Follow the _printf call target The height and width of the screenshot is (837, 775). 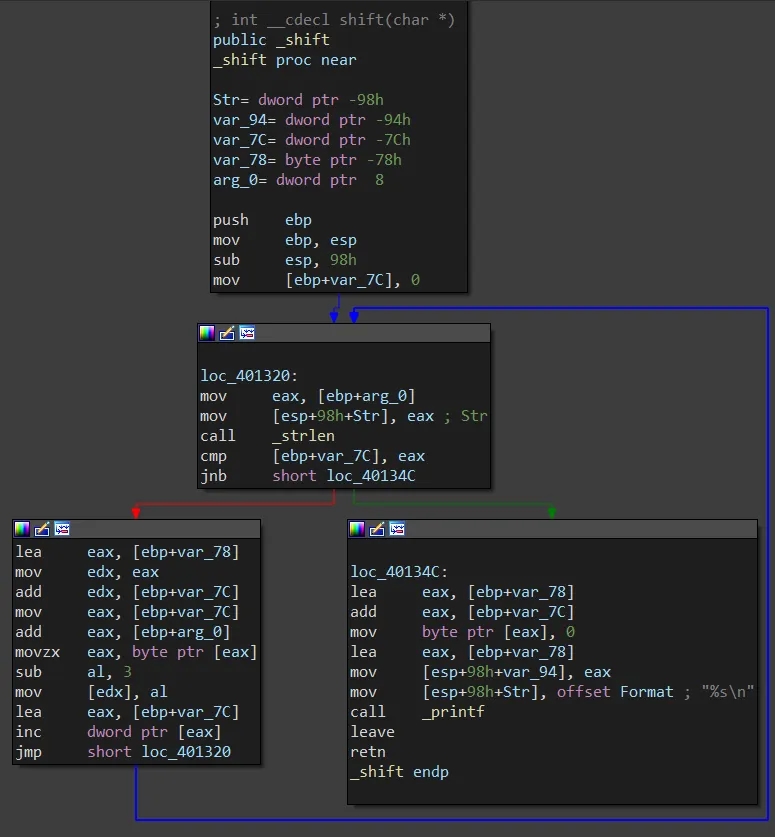pyautogui.click(x=453, y=712)
